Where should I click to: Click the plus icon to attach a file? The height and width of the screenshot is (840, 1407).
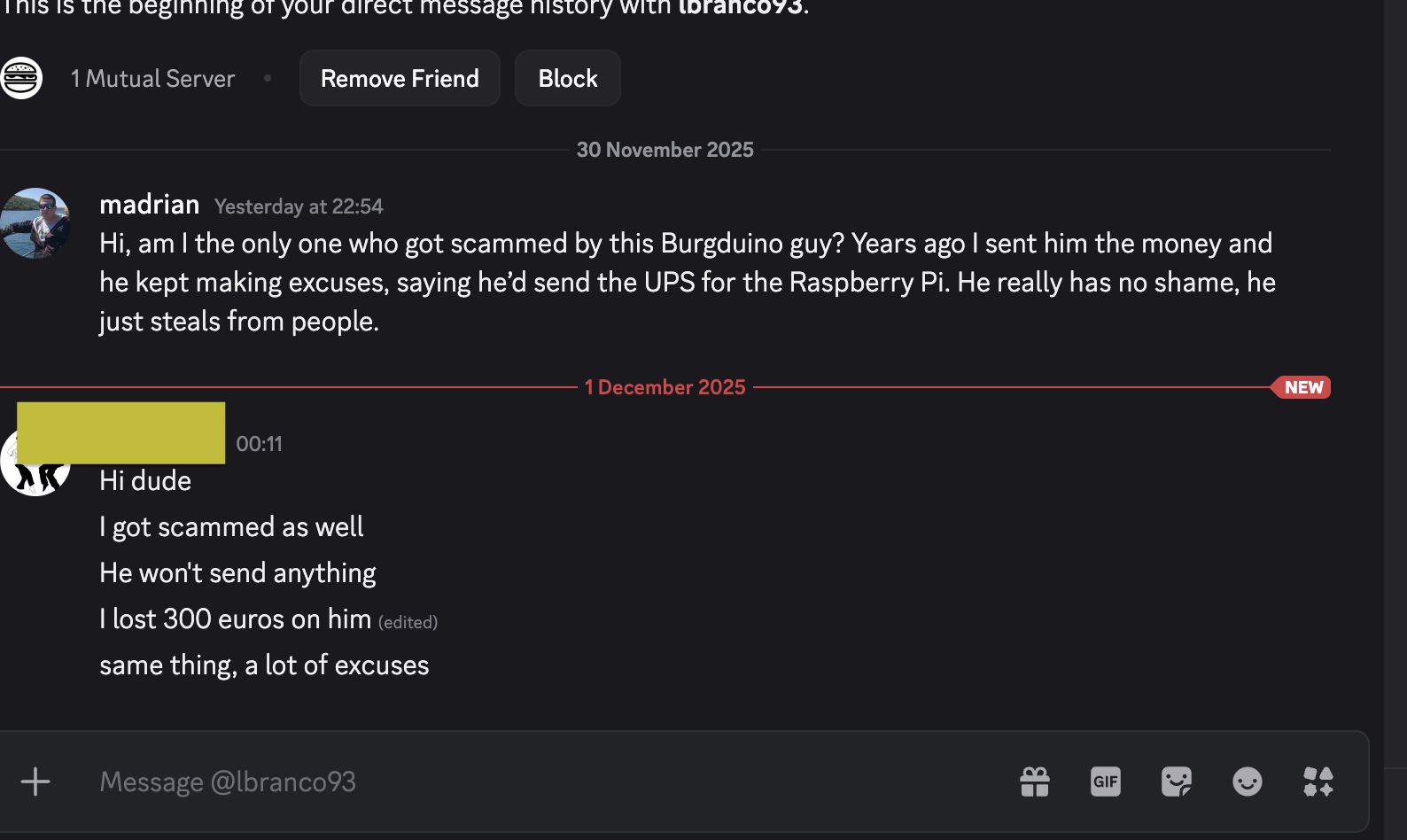pos(35,782)
